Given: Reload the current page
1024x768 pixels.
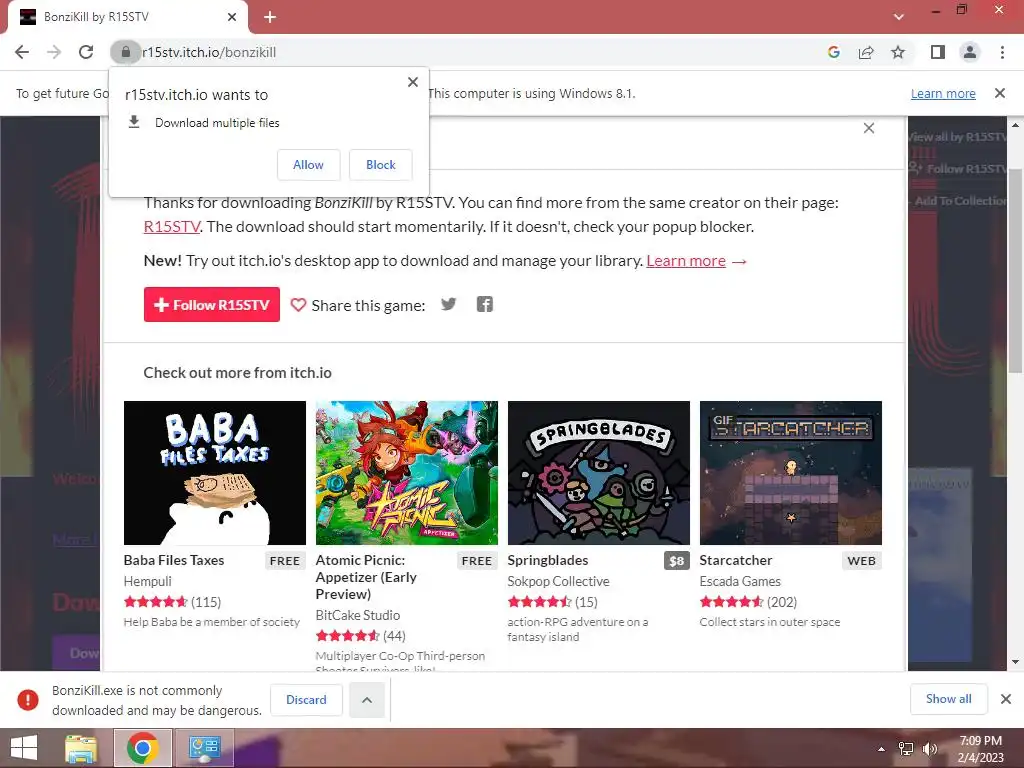Looking at the screenshot, I should (x=86, y=52).
